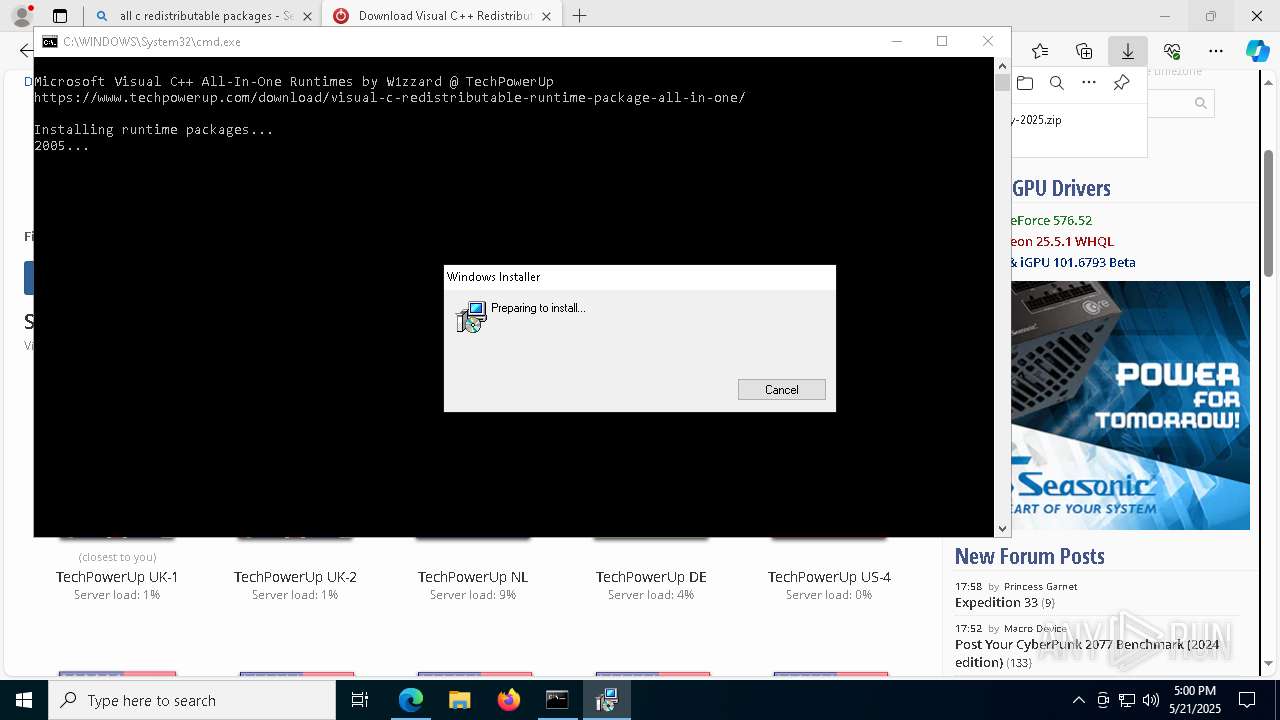The height and width of the screenshot is (720, 1280).
Task: Open 'Expedition 33' forum post
Action: point(996,602)
